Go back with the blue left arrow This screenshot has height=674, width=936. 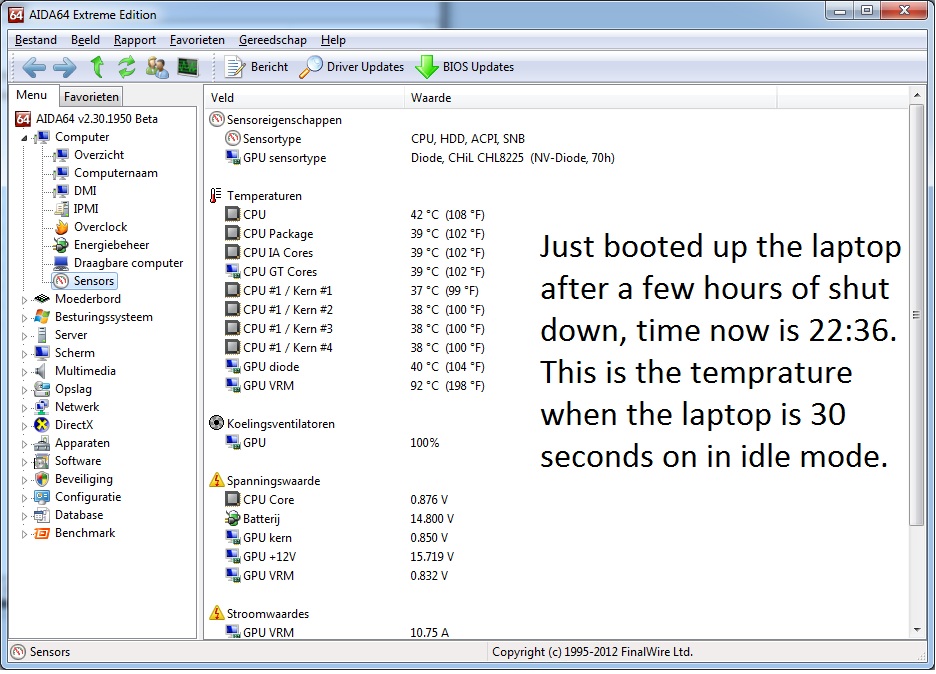tap(33, 67)
